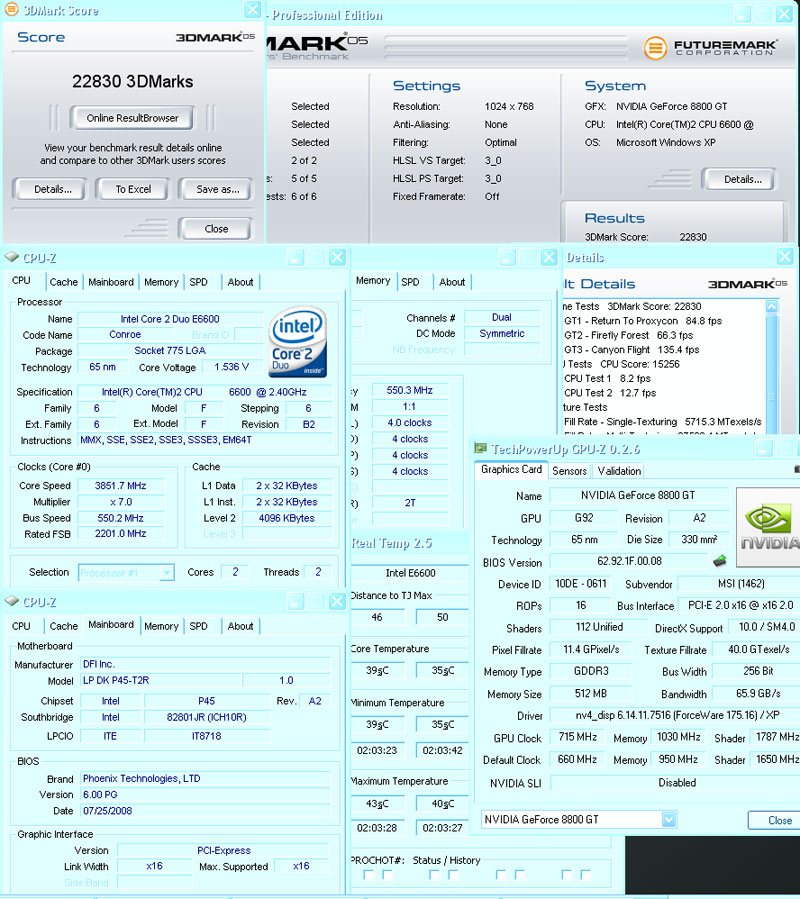
Task: Click the GPU-Z title bar icon
Action: [x=481, y=448]
